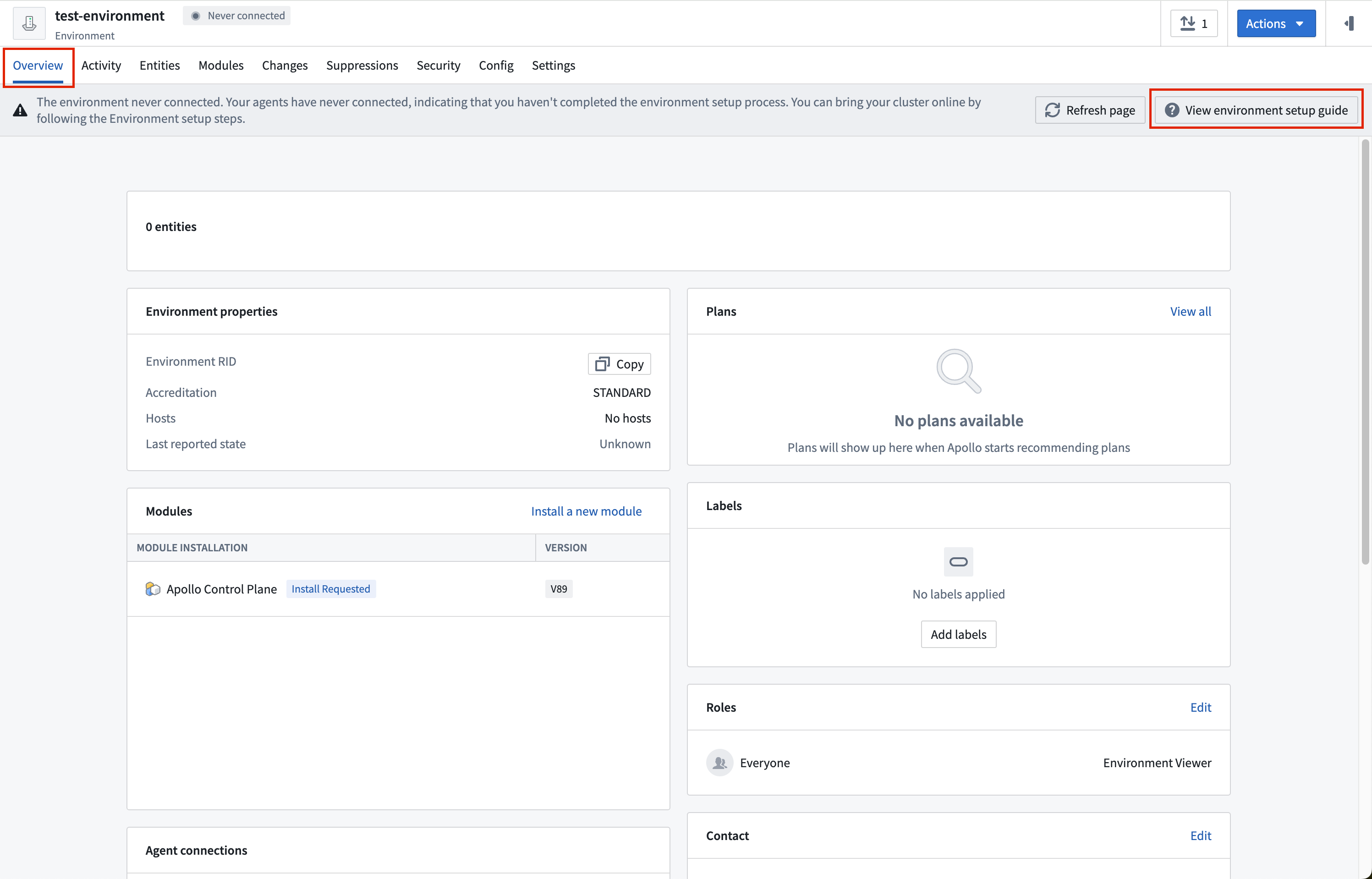Click the Roles Edit button

click(1201, 707)
